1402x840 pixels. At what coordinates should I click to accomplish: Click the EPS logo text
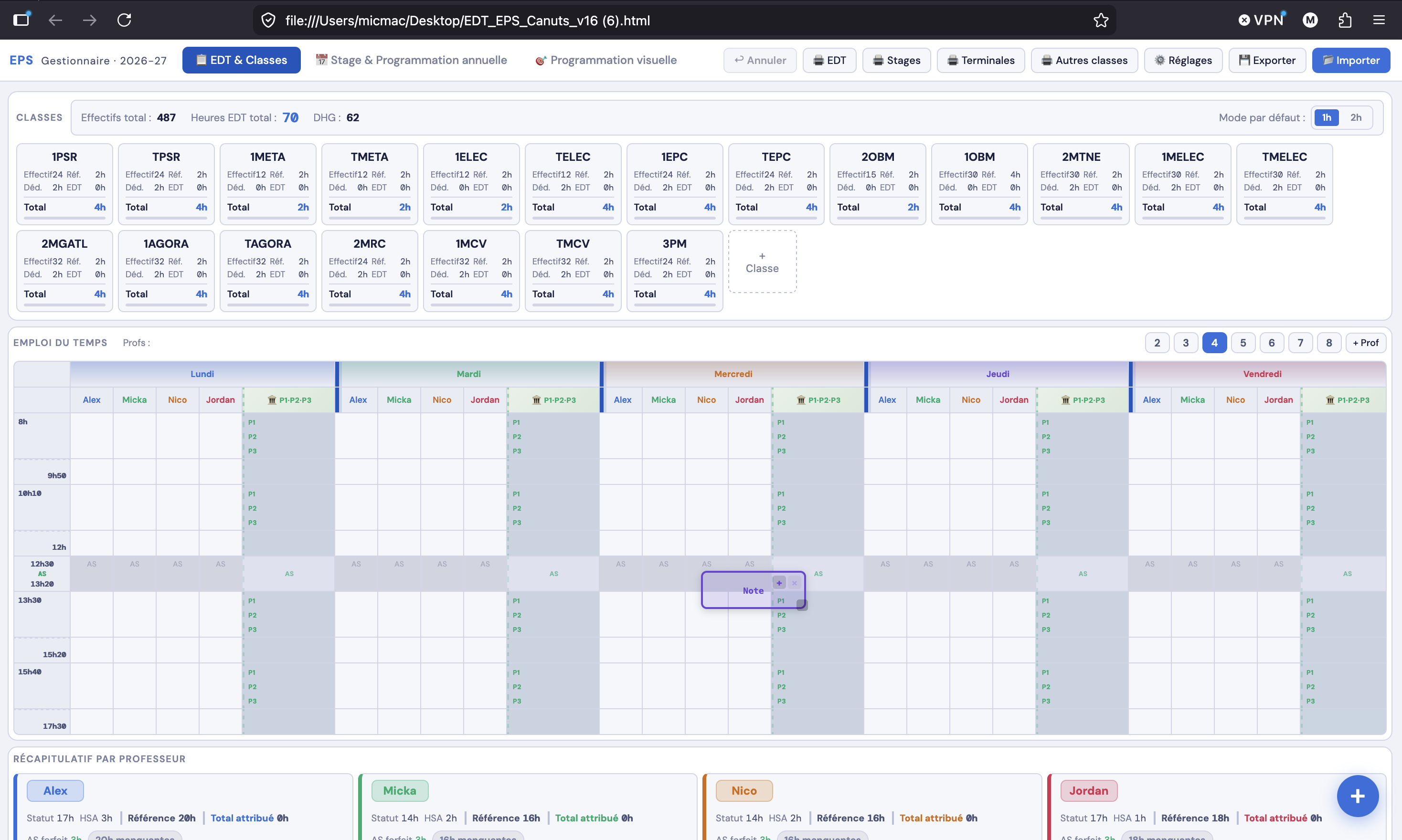coord(21,60)
